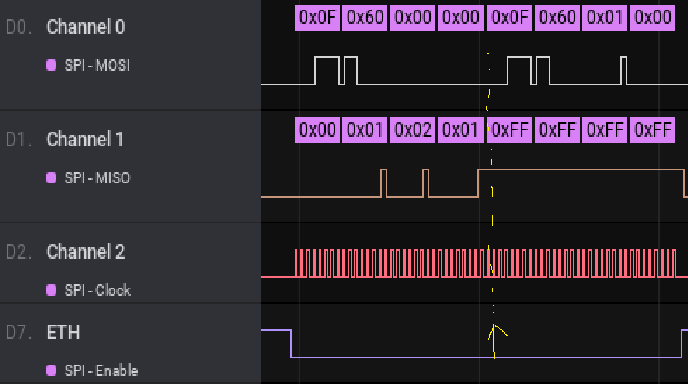Click the ETH channel name
688x384 pixels.
[64, 332]
